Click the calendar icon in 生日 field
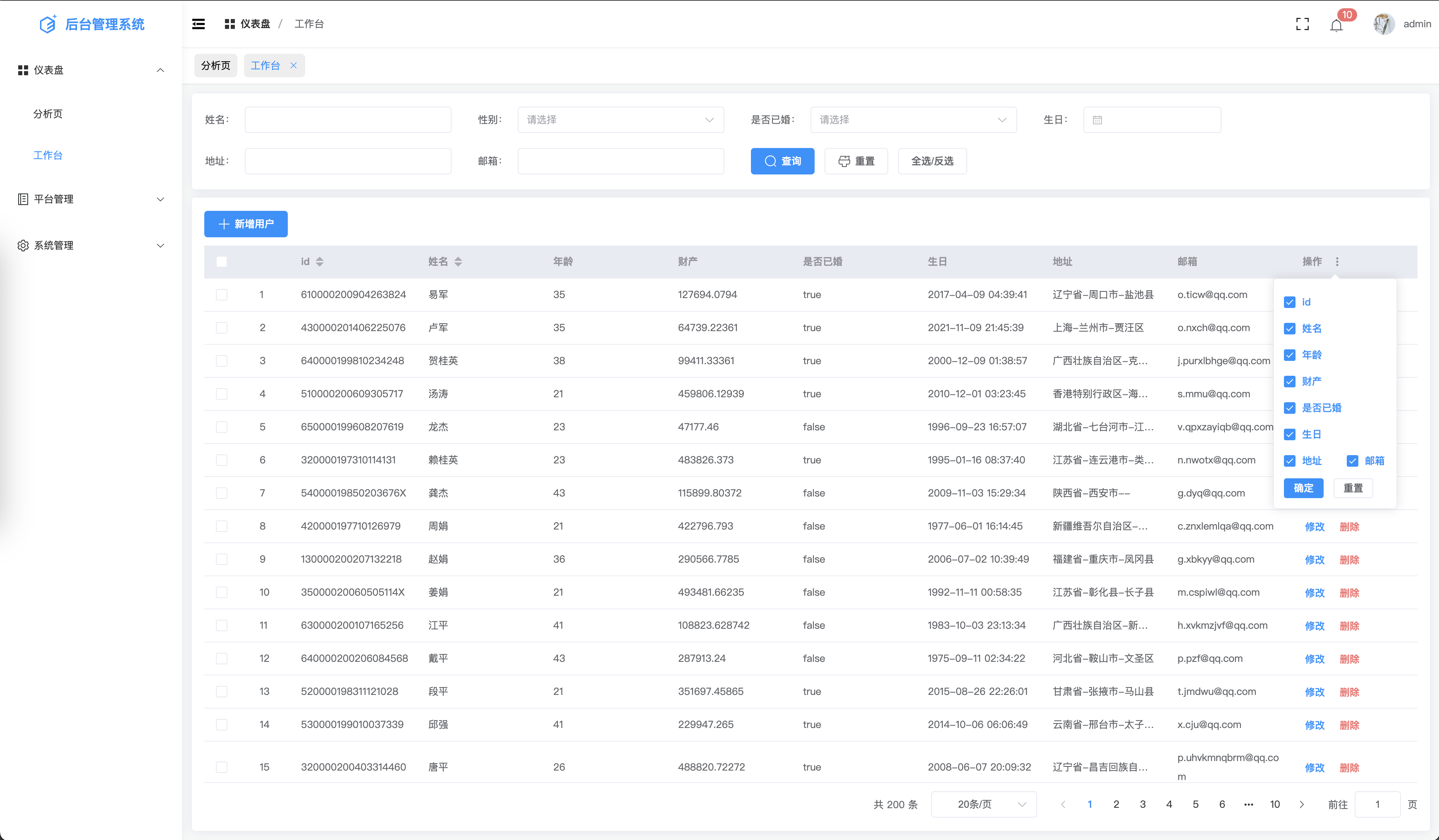Screen dimensions: 1439x840 coord(1097,120)
